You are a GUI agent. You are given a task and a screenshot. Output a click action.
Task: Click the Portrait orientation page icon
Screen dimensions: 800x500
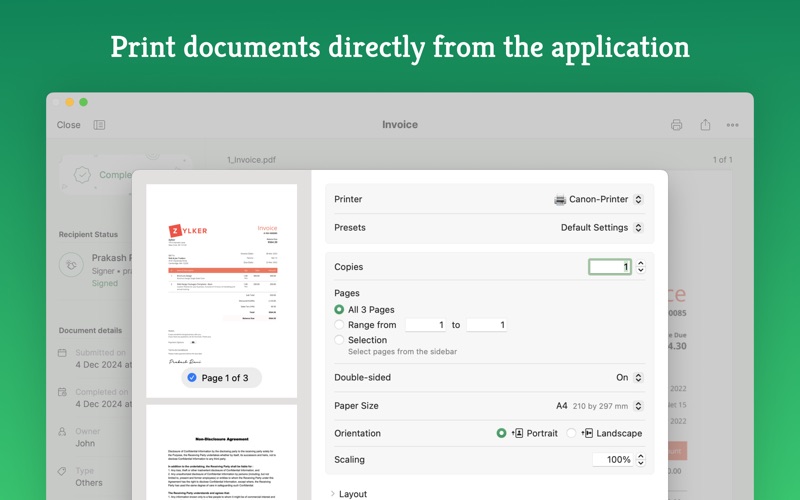pyautogui.click(x=518, y=433)
